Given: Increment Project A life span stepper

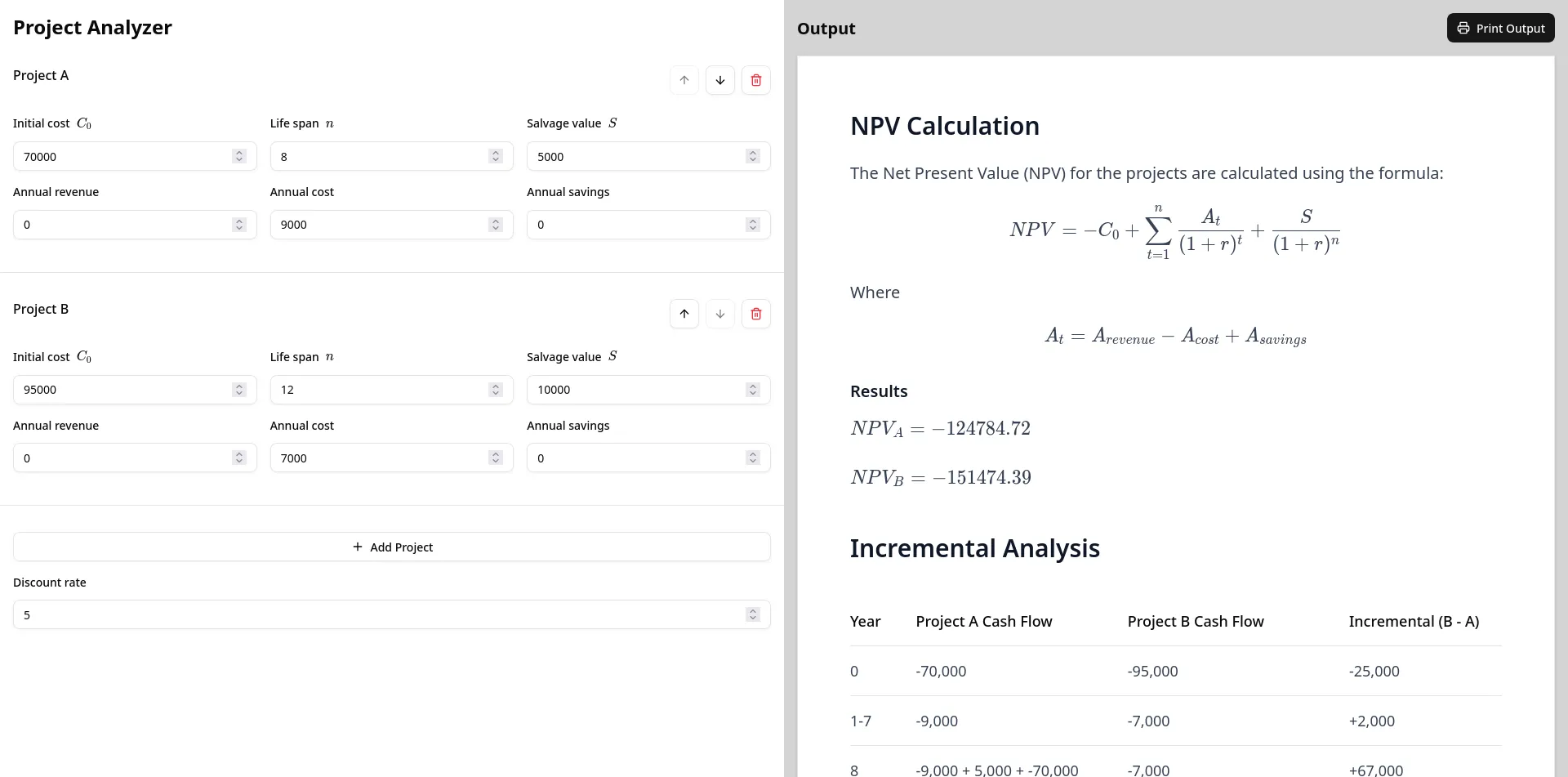Looking at the screenshot, I should [496, 153].
